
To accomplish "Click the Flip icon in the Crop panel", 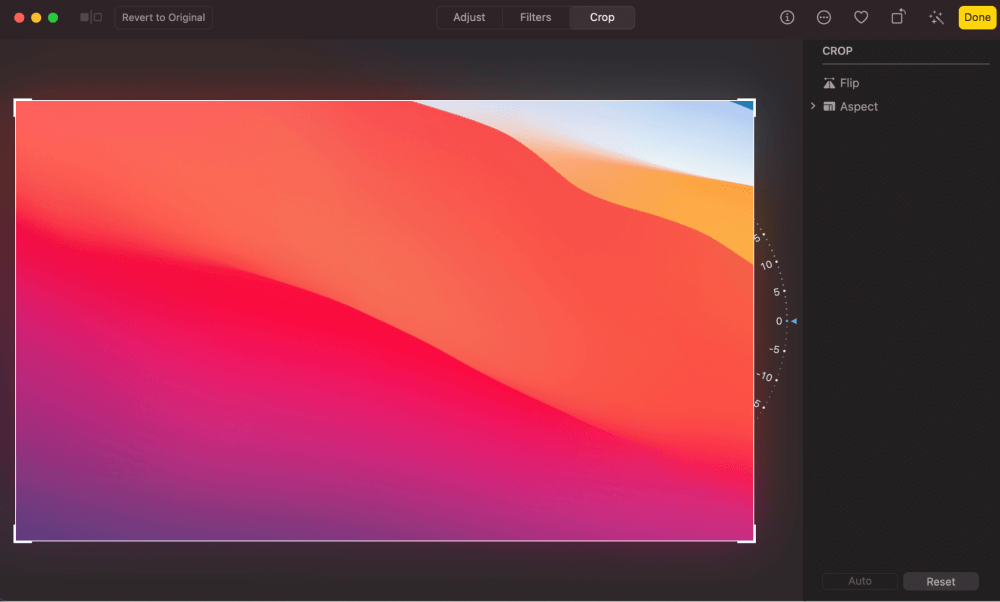I will pos(828,83).
